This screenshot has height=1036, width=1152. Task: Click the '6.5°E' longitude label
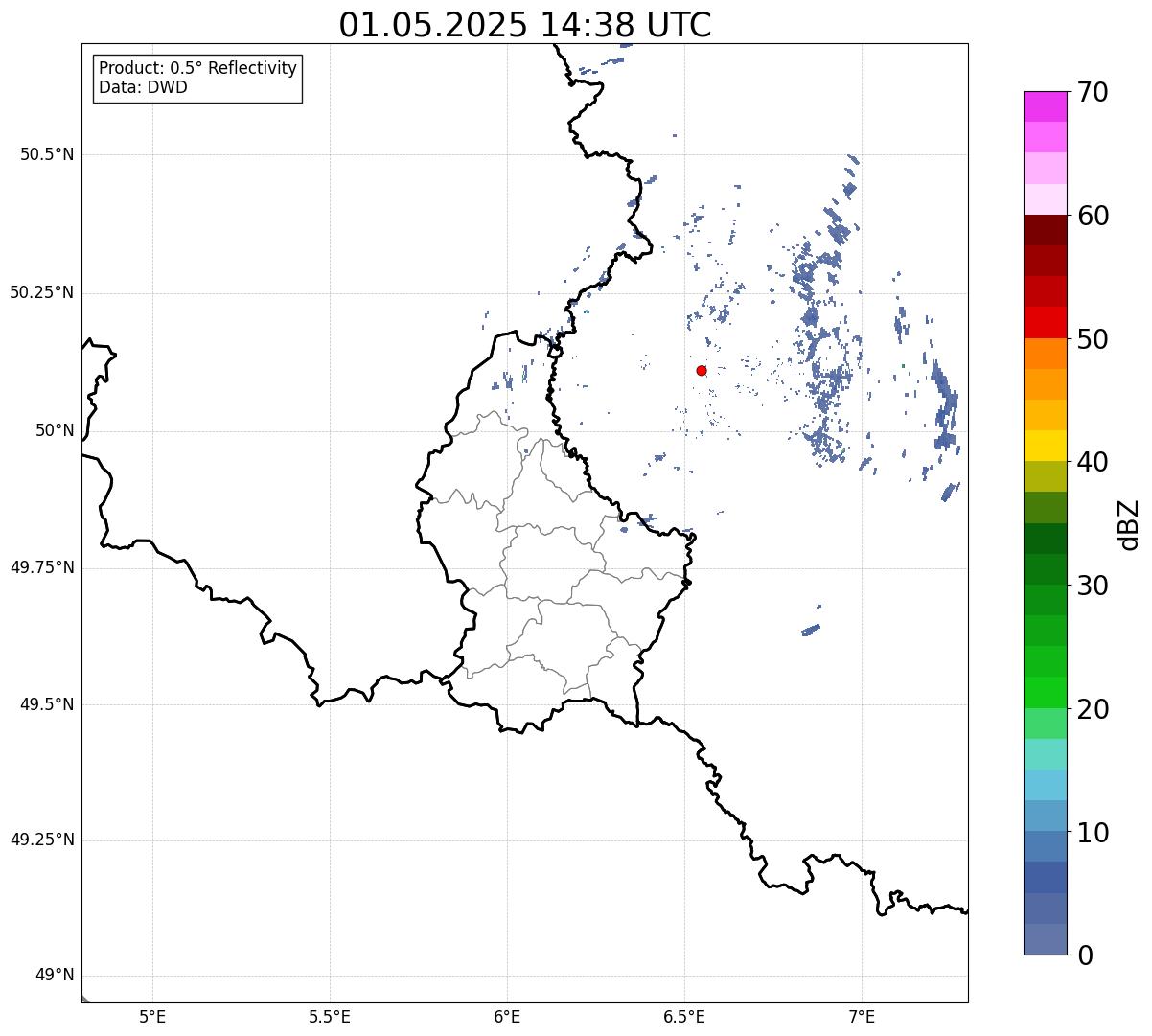684,1017
